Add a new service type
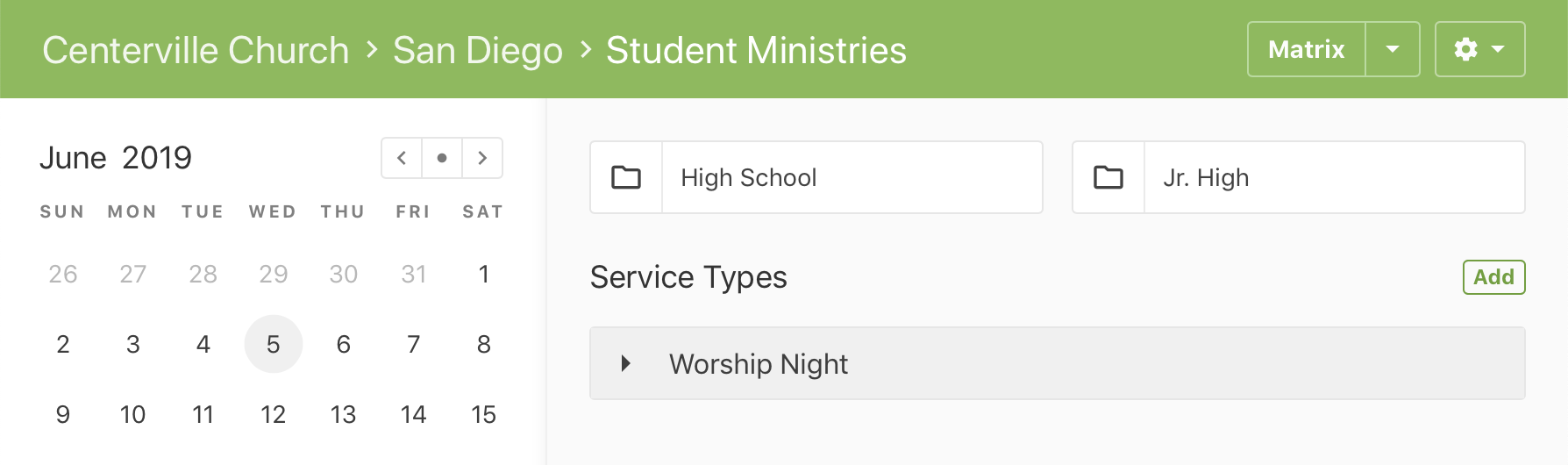 click(1493, 277)
